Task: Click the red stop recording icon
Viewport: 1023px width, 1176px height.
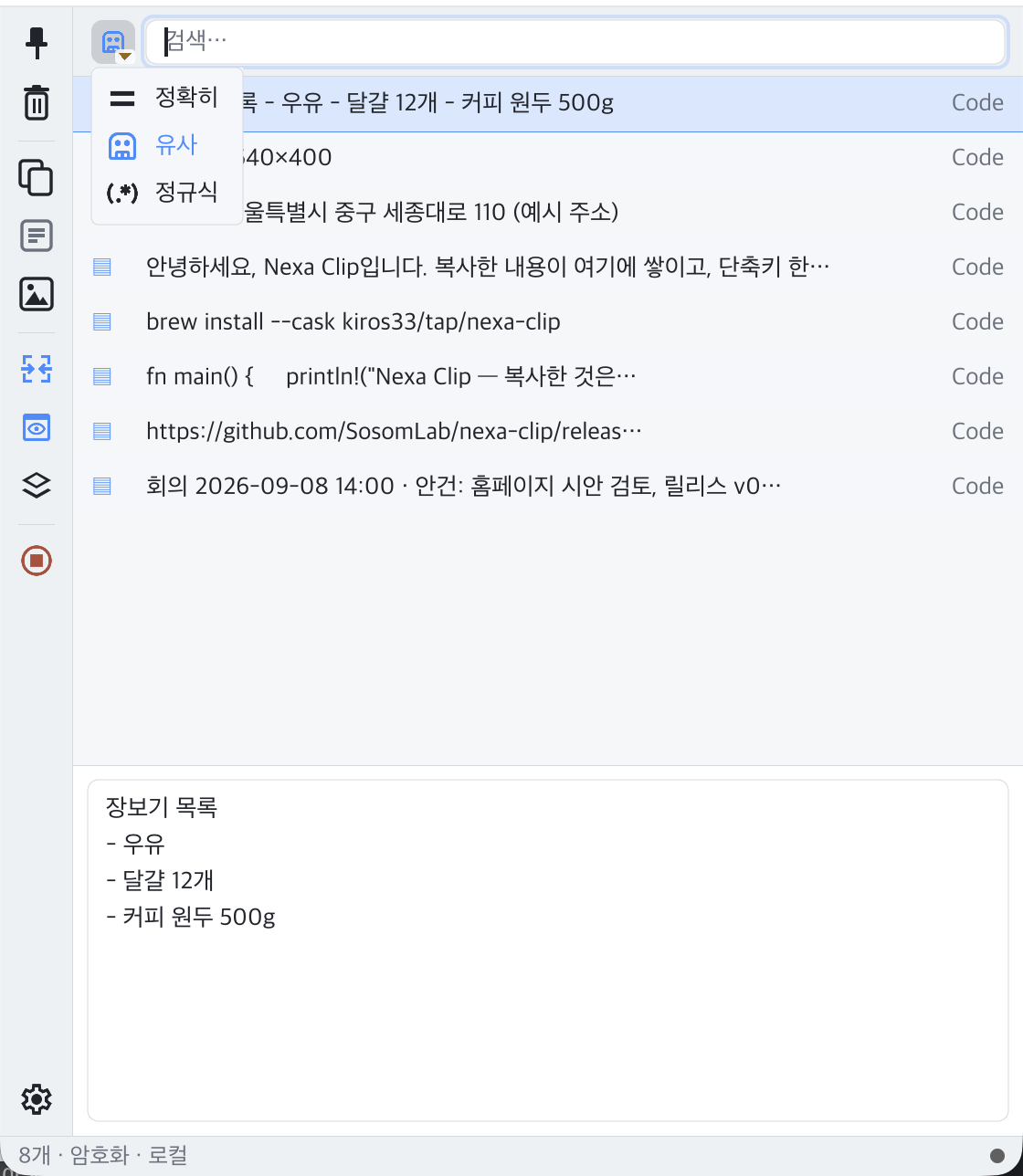Action: [37, 560]
